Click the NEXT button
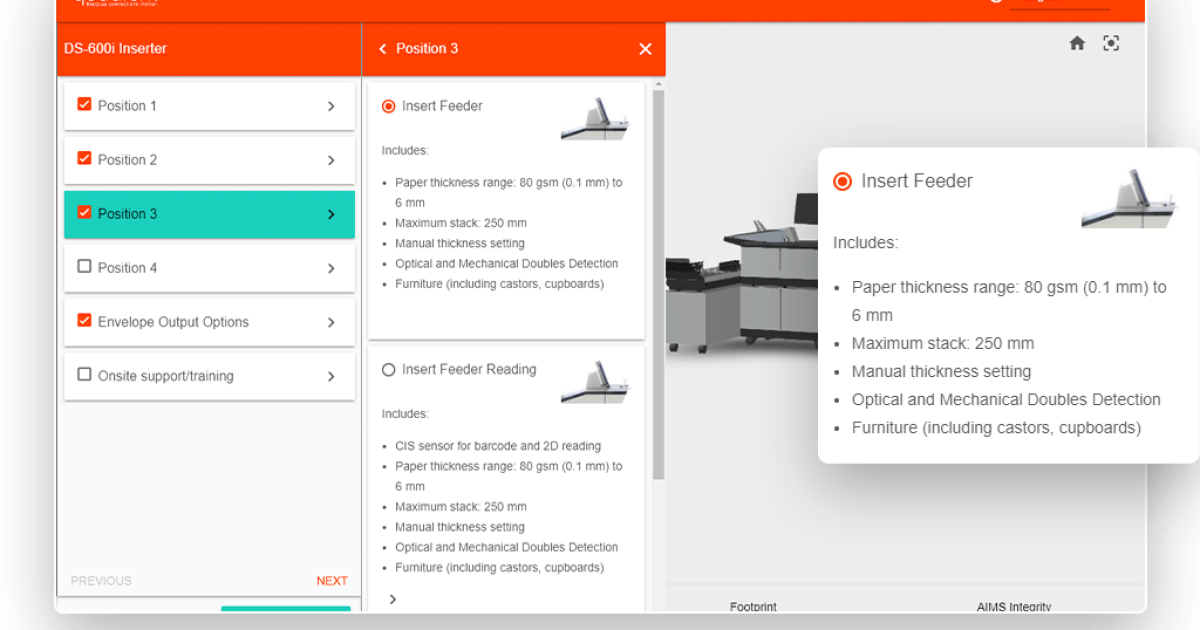This screenshot has width=1200, height=630. pyautogui.click(x=332, y=581)
